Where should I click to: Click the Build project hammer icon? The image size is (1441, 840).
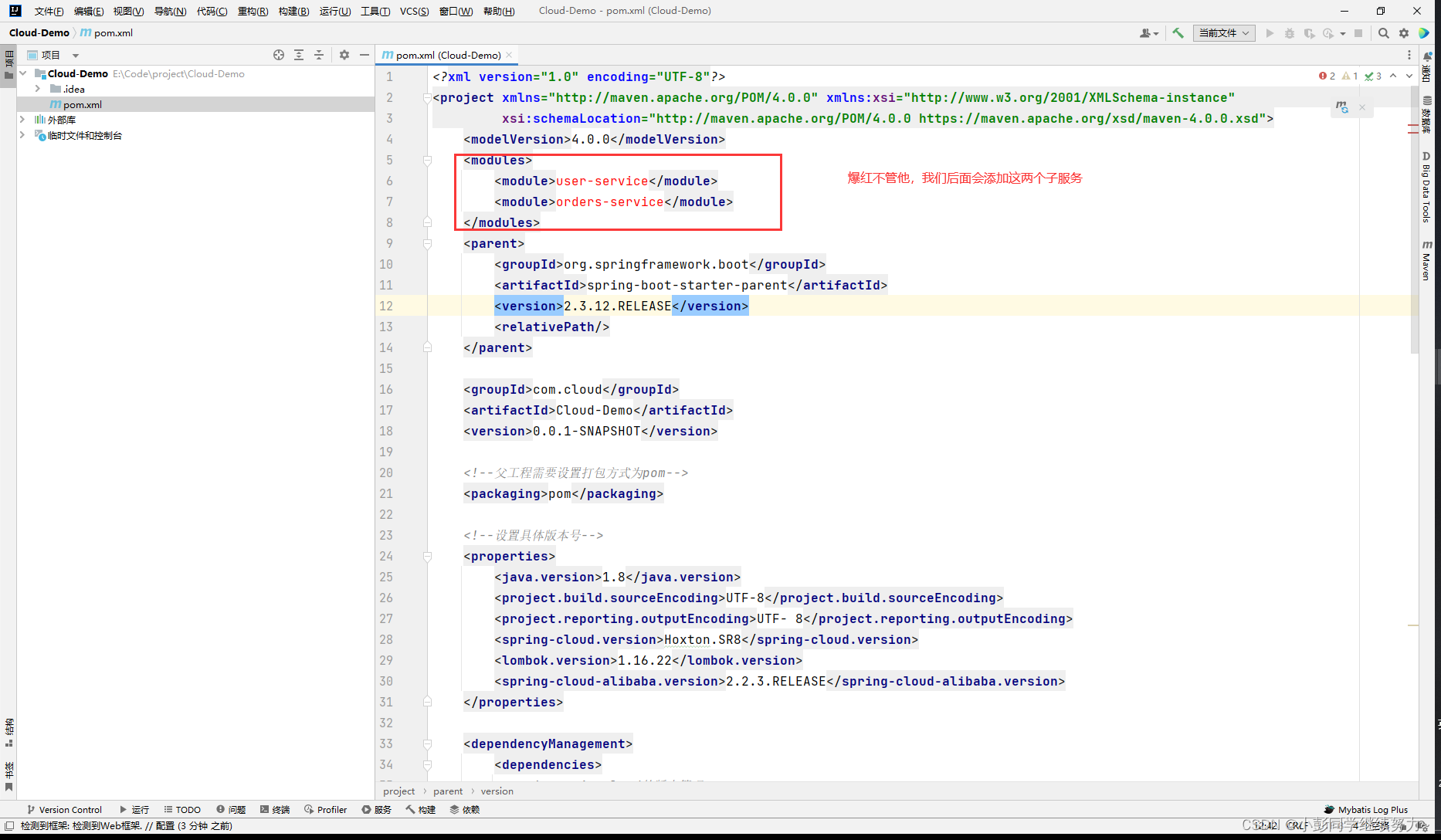pos(1178,33)
